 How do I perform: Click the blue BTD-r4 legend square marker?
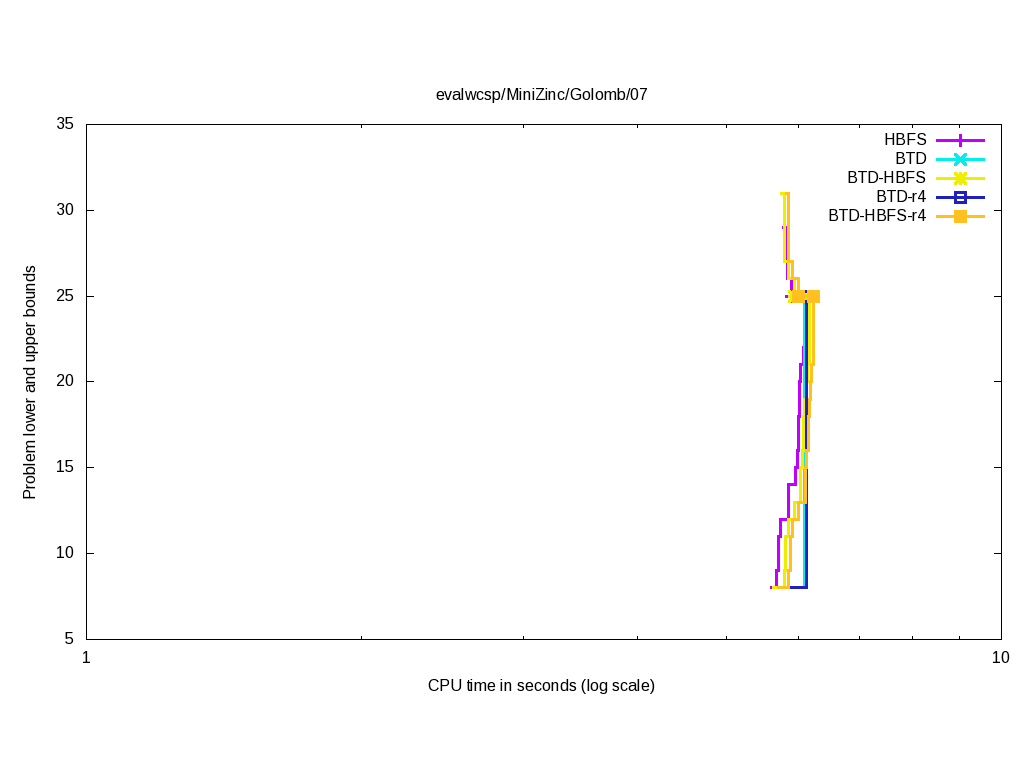(960, 197)
